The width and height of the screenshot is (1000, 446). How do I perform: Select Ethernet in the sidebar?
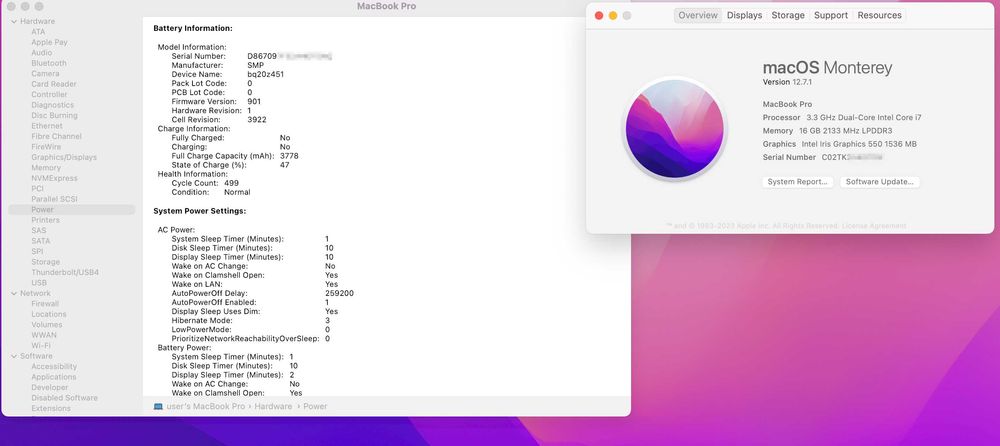coord(47,126)
